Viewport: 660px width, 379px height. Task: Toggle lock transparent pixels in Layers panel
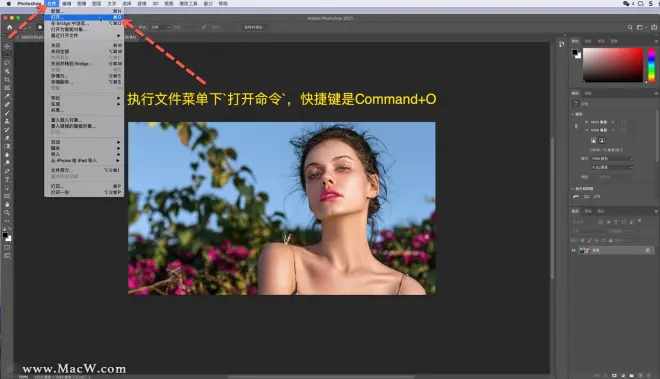pyautogui.click(x=583, y=240)
